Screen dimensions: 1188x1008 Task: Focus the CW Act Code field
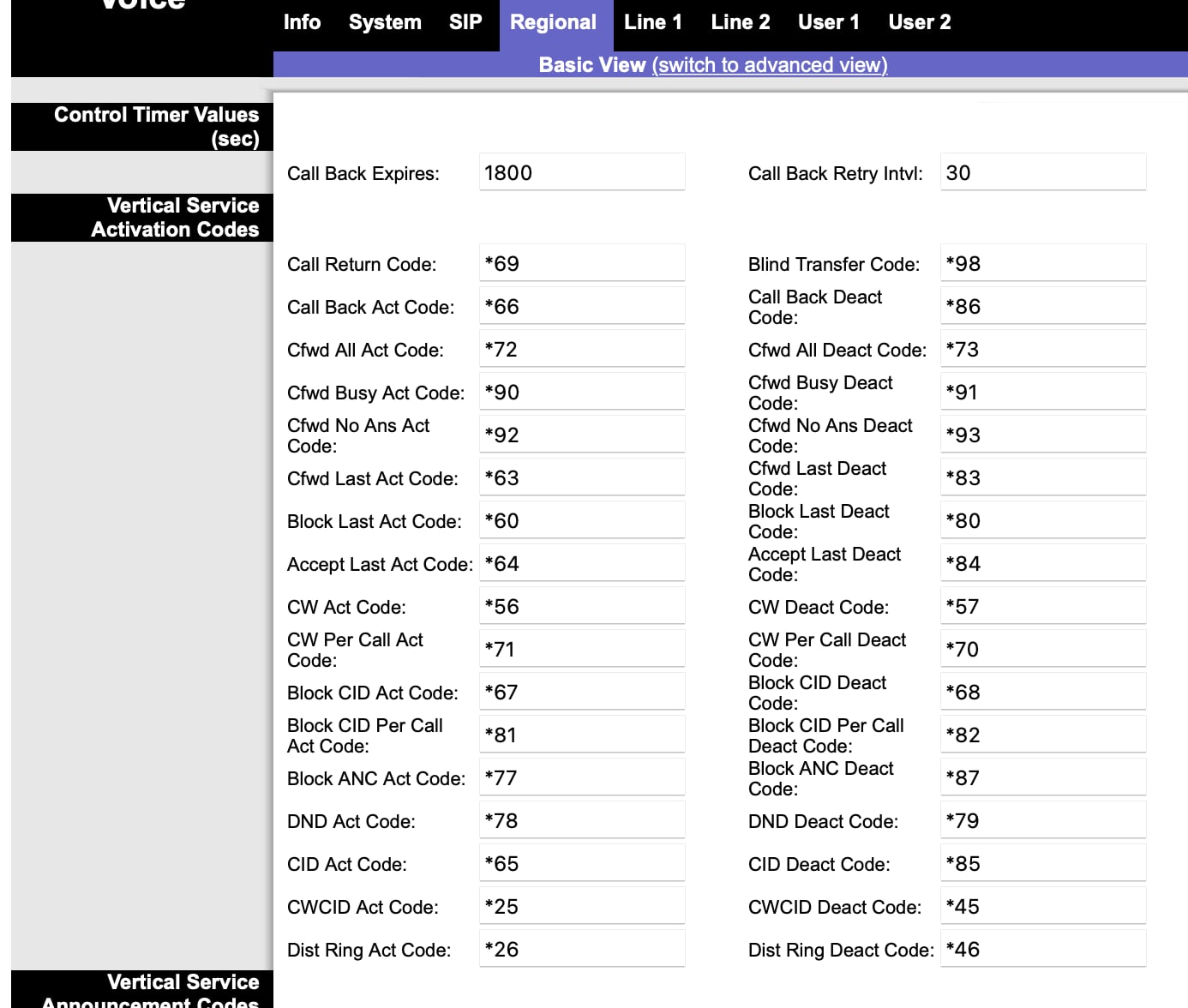(582, 606)
